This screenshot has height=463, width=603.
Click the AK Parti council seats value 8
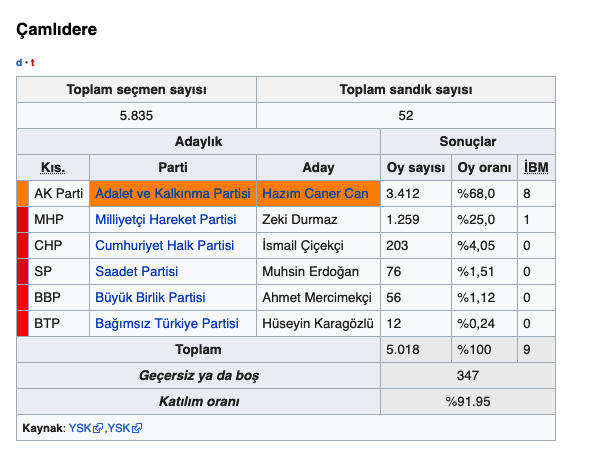tap(527, 193)
